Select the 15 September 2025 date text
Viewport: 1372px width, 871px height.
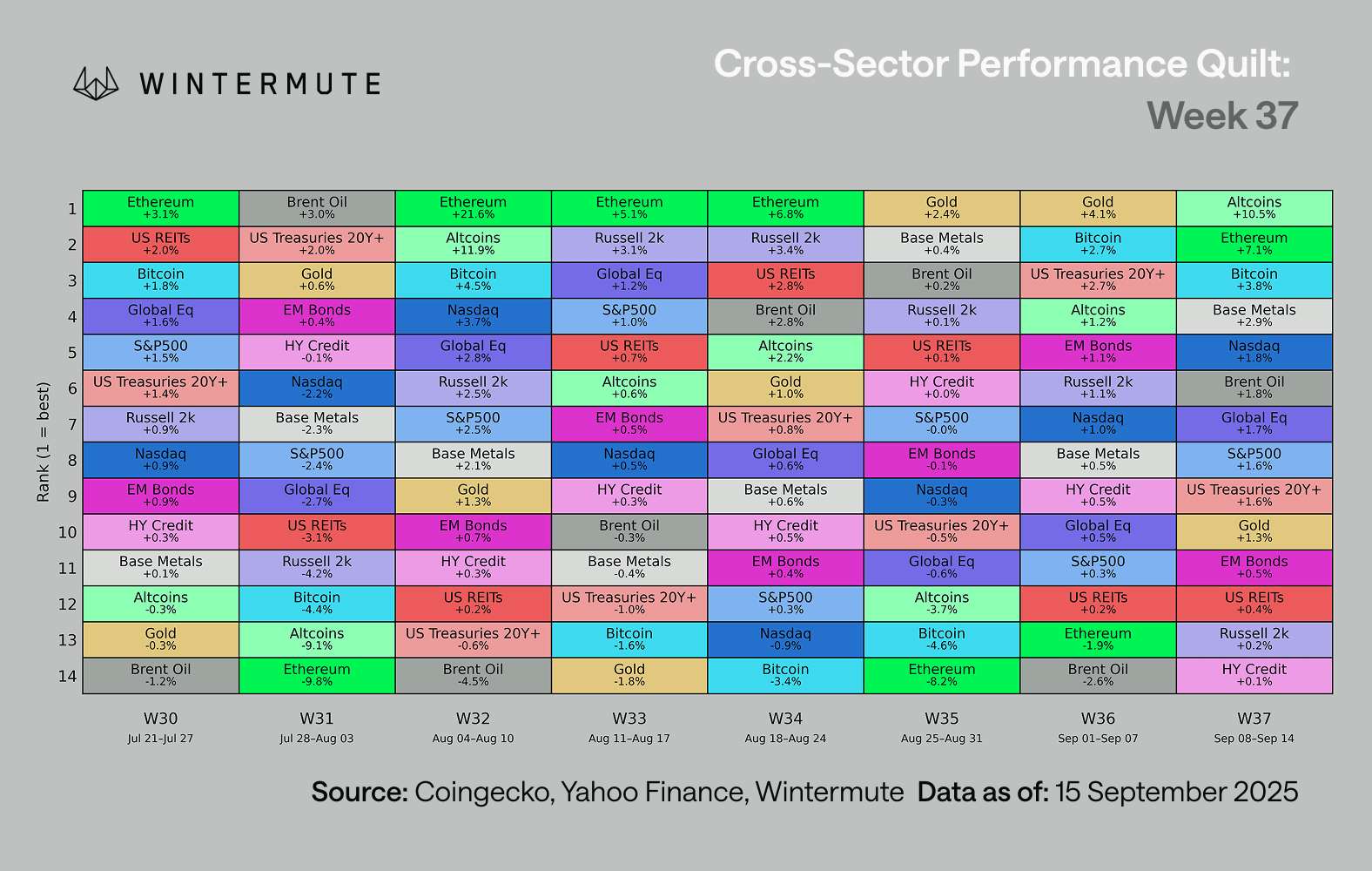[x=1177, y=792]
